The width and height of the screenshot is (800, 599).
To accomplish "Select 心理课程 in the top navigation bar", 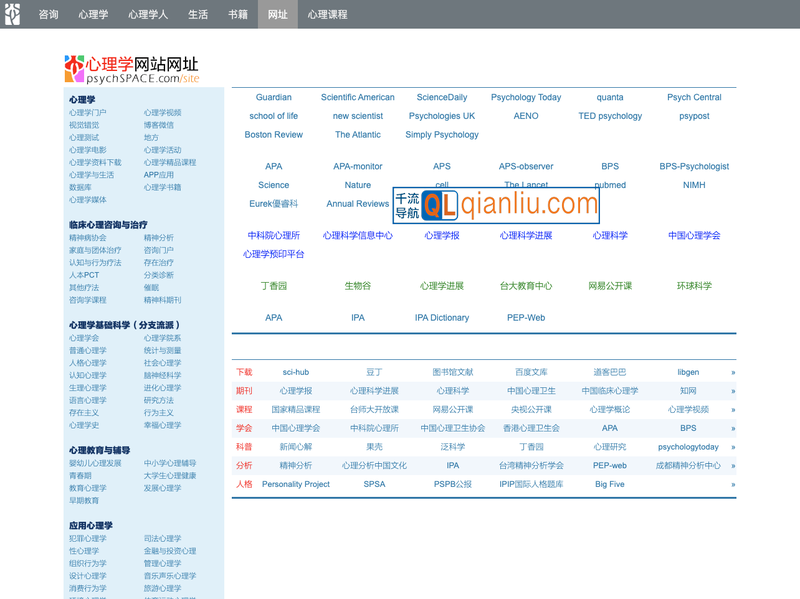I will tap(327, 15).
